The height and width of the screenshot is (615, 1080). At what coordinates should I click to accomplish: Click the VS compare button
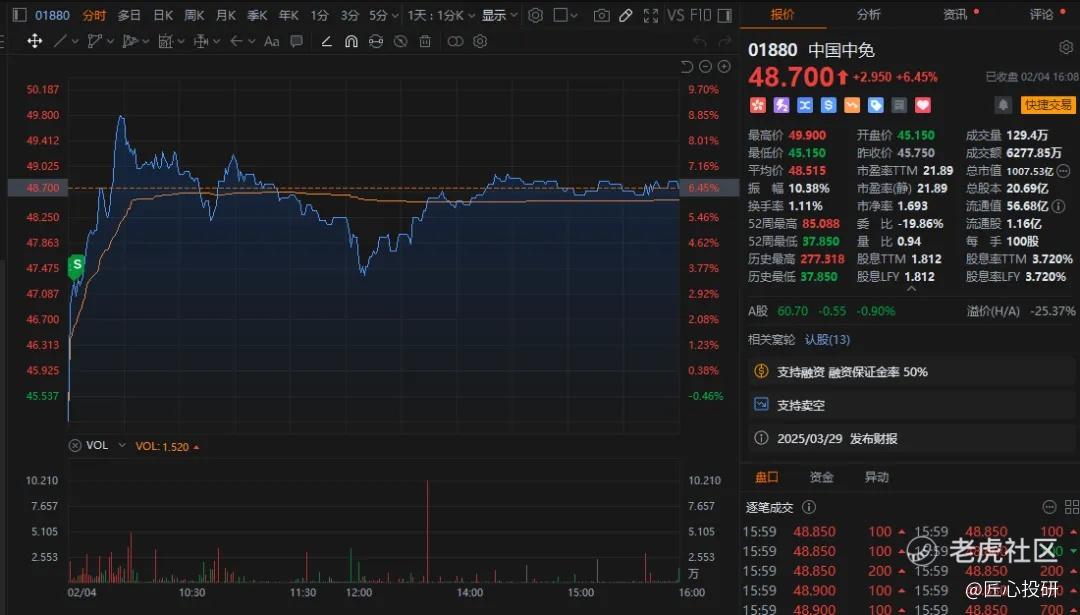coord(676,15)
